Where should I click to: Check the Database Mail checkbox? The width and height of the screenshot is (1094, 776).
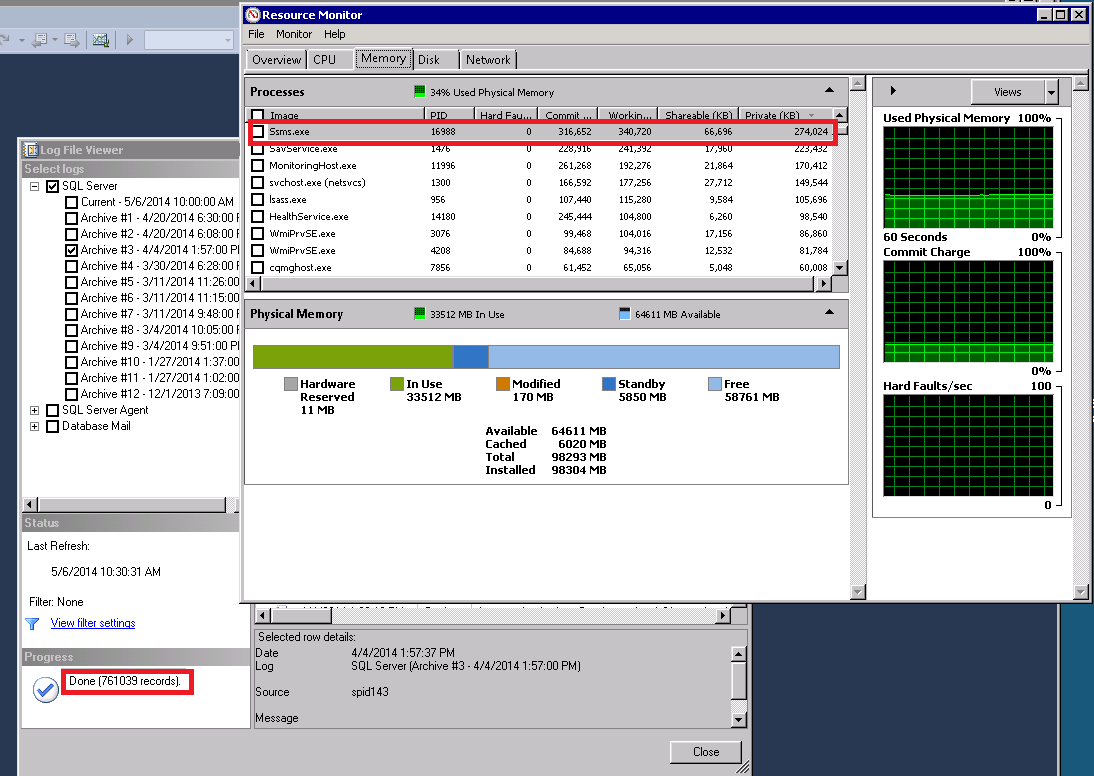[x=52, y=426]
